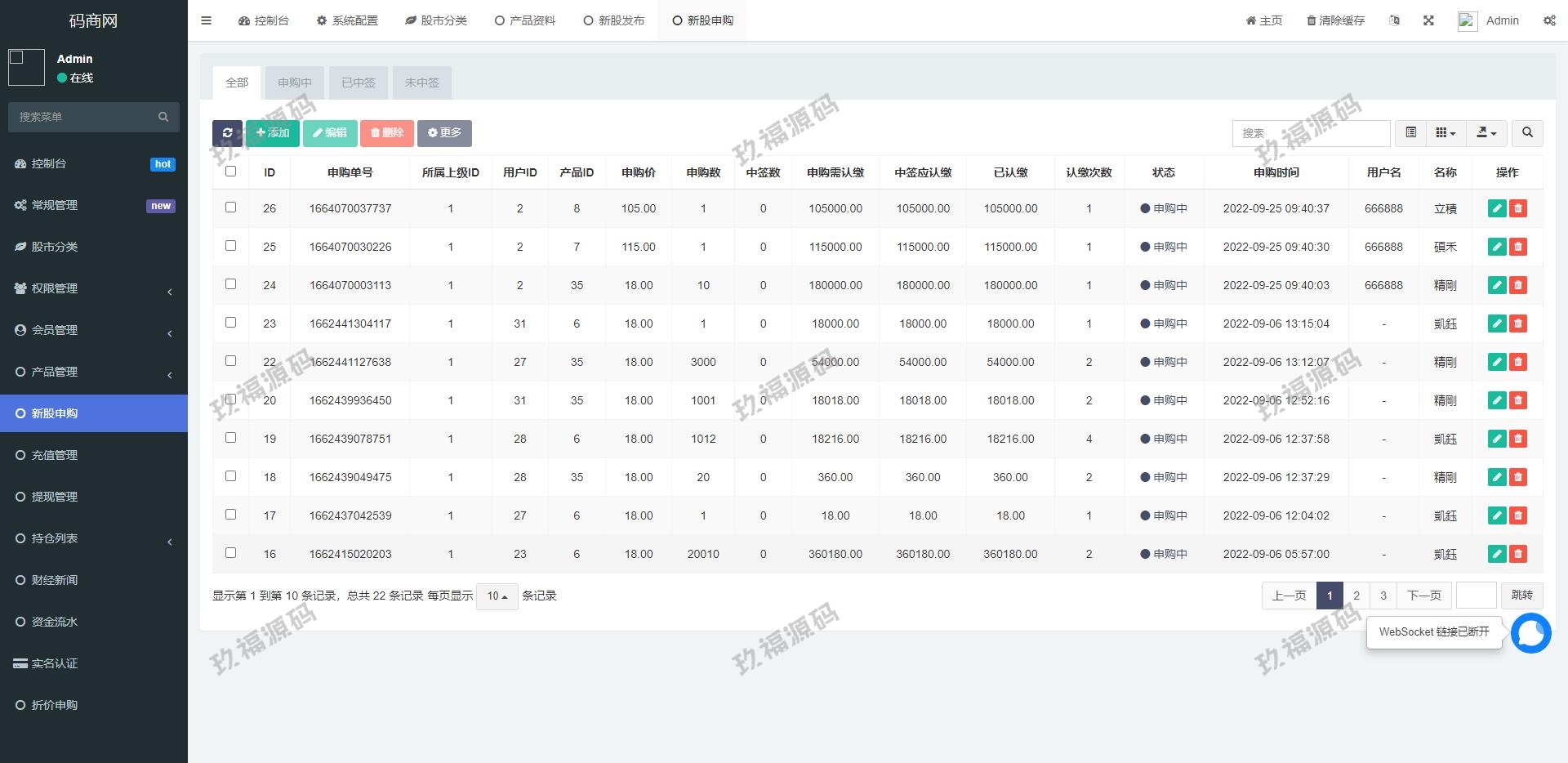
Task: Click the search magnifier button beside toolbar
Action: click(x=1527, y=132)
